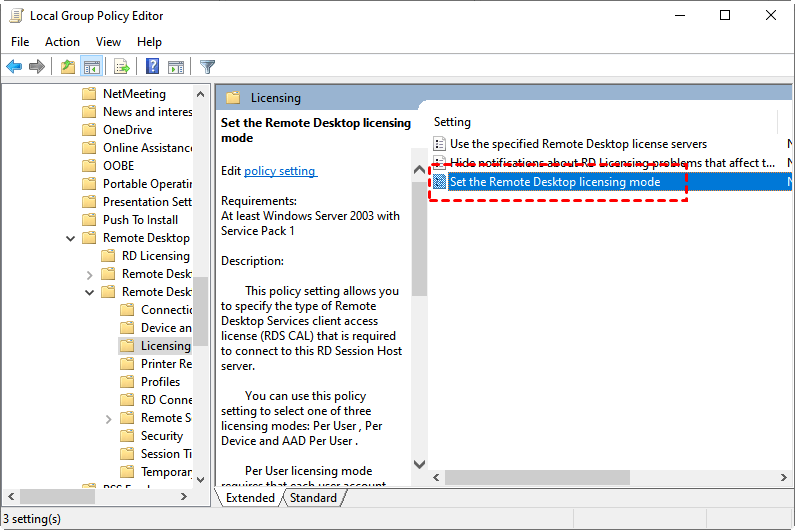Click tree pane horizontal scroll right arrow
The width and height of the screenshot is (795, 530).
184,497
